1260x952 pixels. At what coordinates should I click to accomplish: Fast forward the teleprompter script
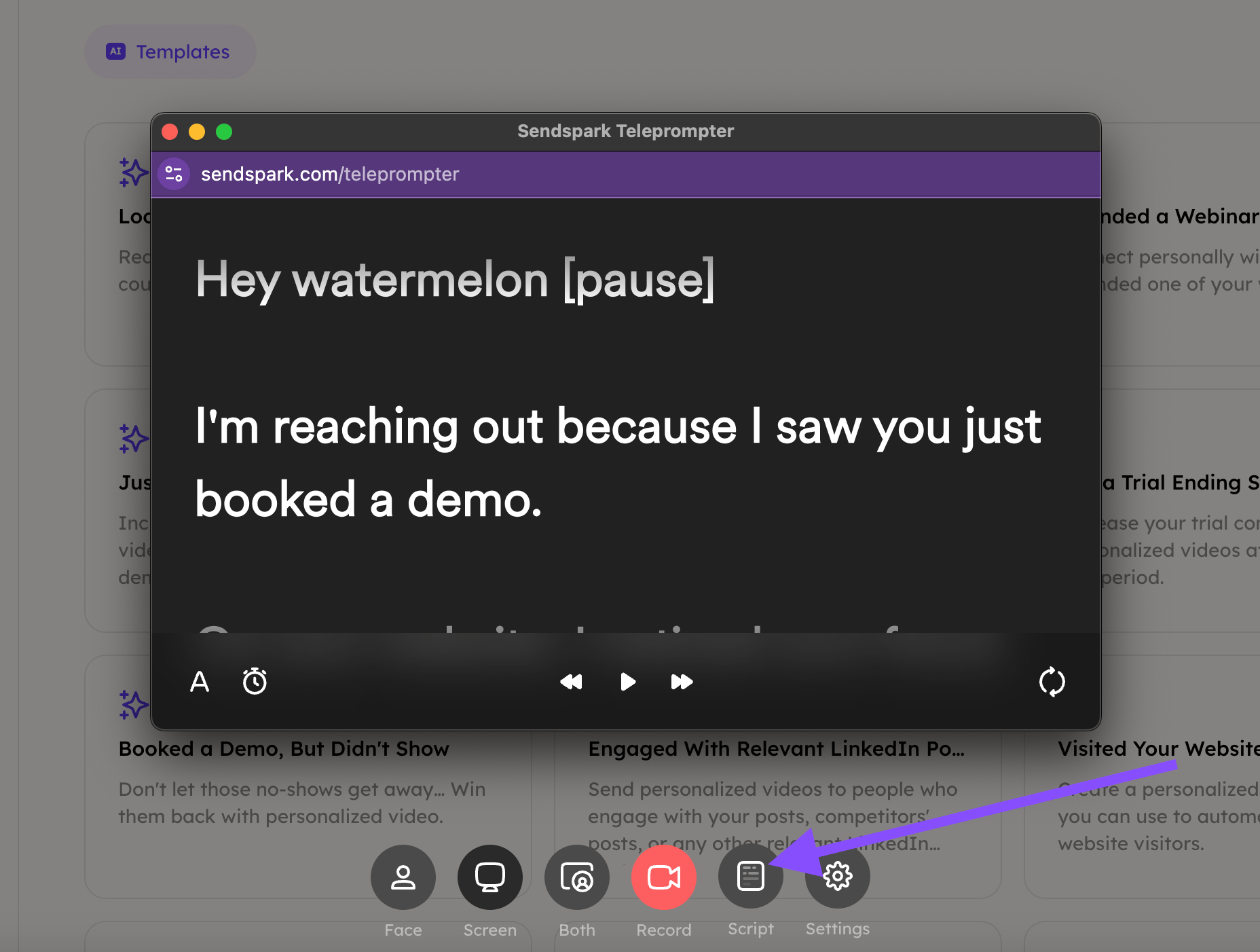tap(682, 682)
